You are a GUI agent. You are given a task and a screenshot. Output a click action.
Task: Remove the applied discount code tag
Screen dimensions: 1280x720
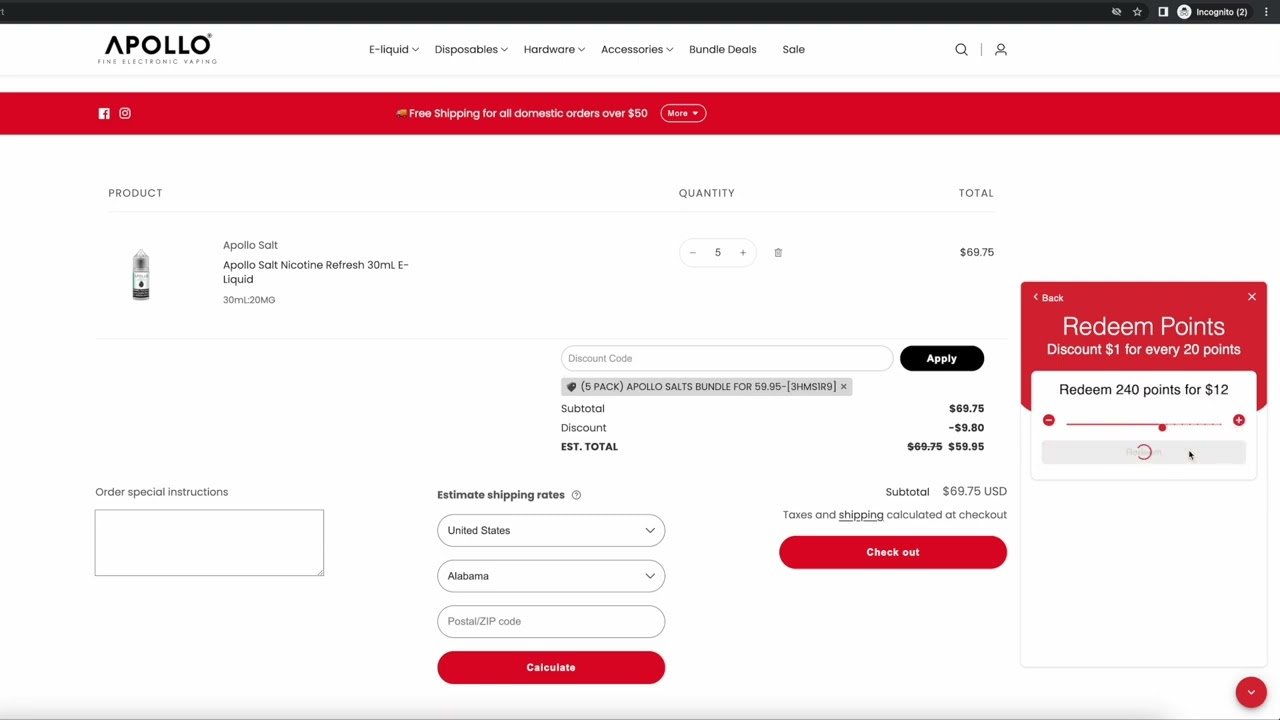click(843, 386)
